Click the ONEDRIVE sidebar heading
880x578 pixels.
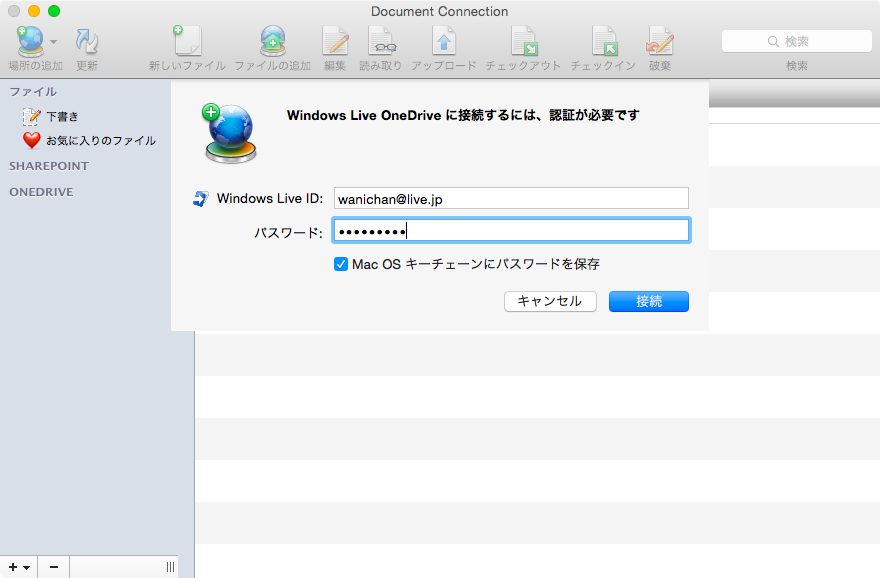(41, 192)
